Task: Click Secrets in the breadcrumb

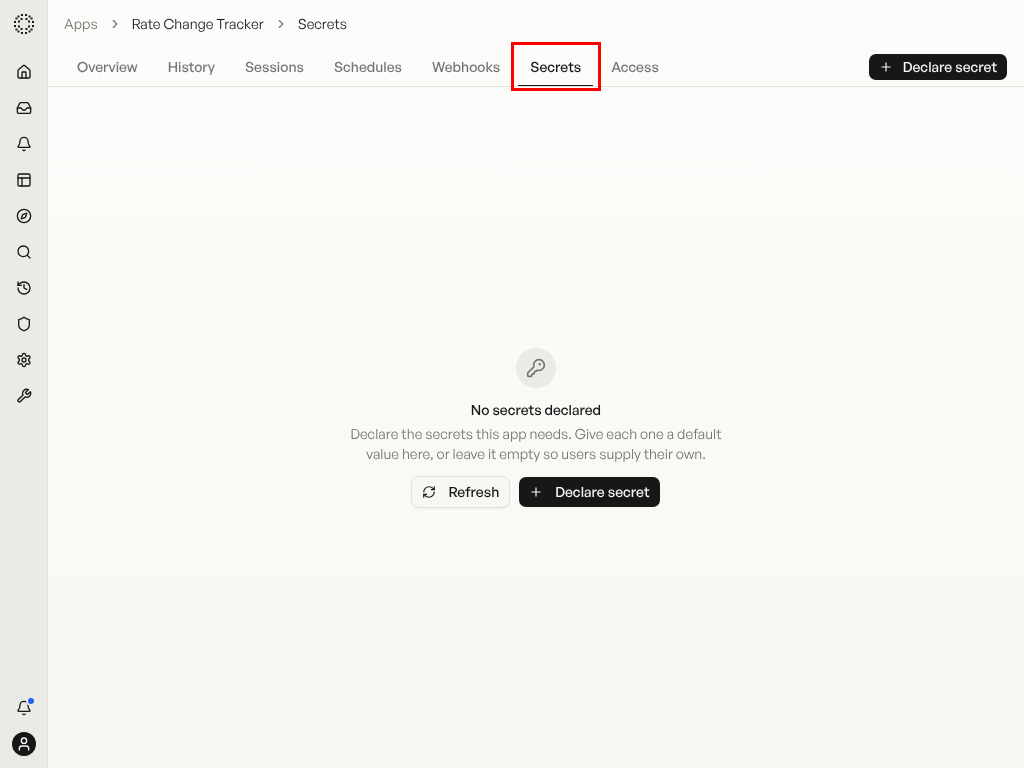Action: pos(322,24)
